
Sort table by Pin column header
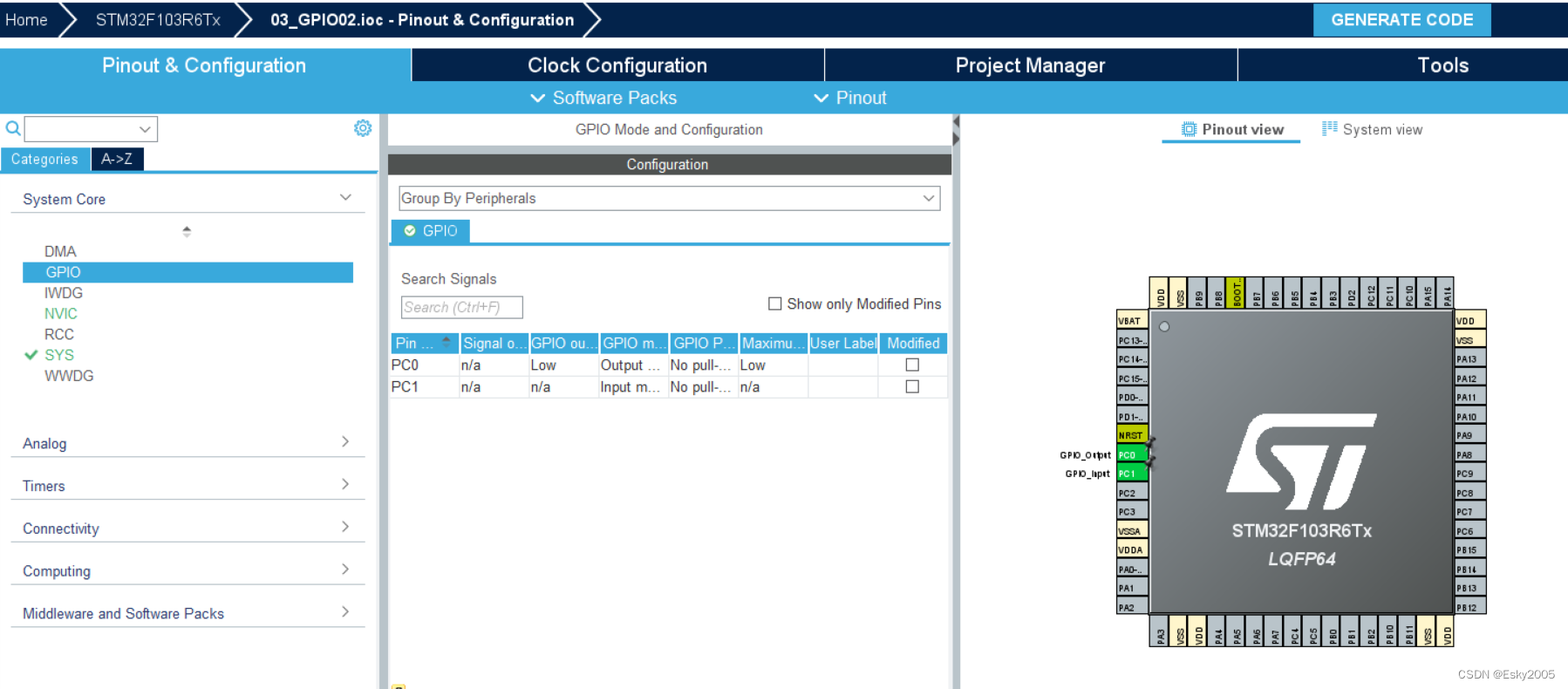[x=424, y=343]
